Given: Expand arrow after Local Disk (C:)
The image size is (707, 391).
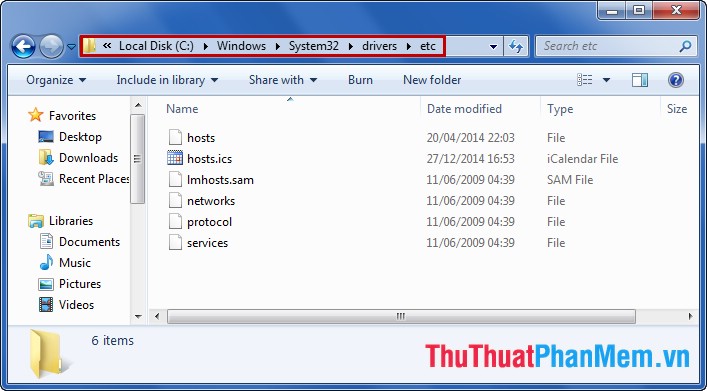Looking at the screenshot, I should point(206,46).
